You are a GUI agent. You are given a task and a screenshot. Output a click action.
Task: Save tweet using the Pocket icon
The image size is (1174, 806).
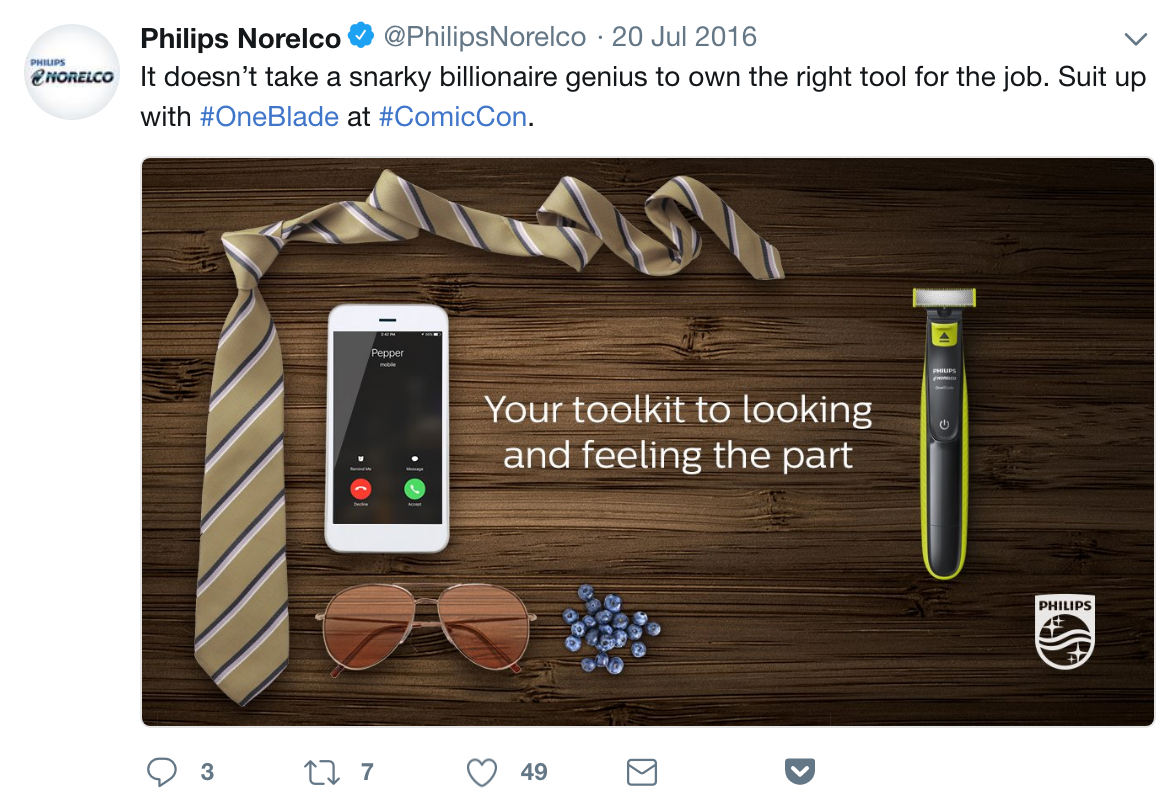coord(800,771)
